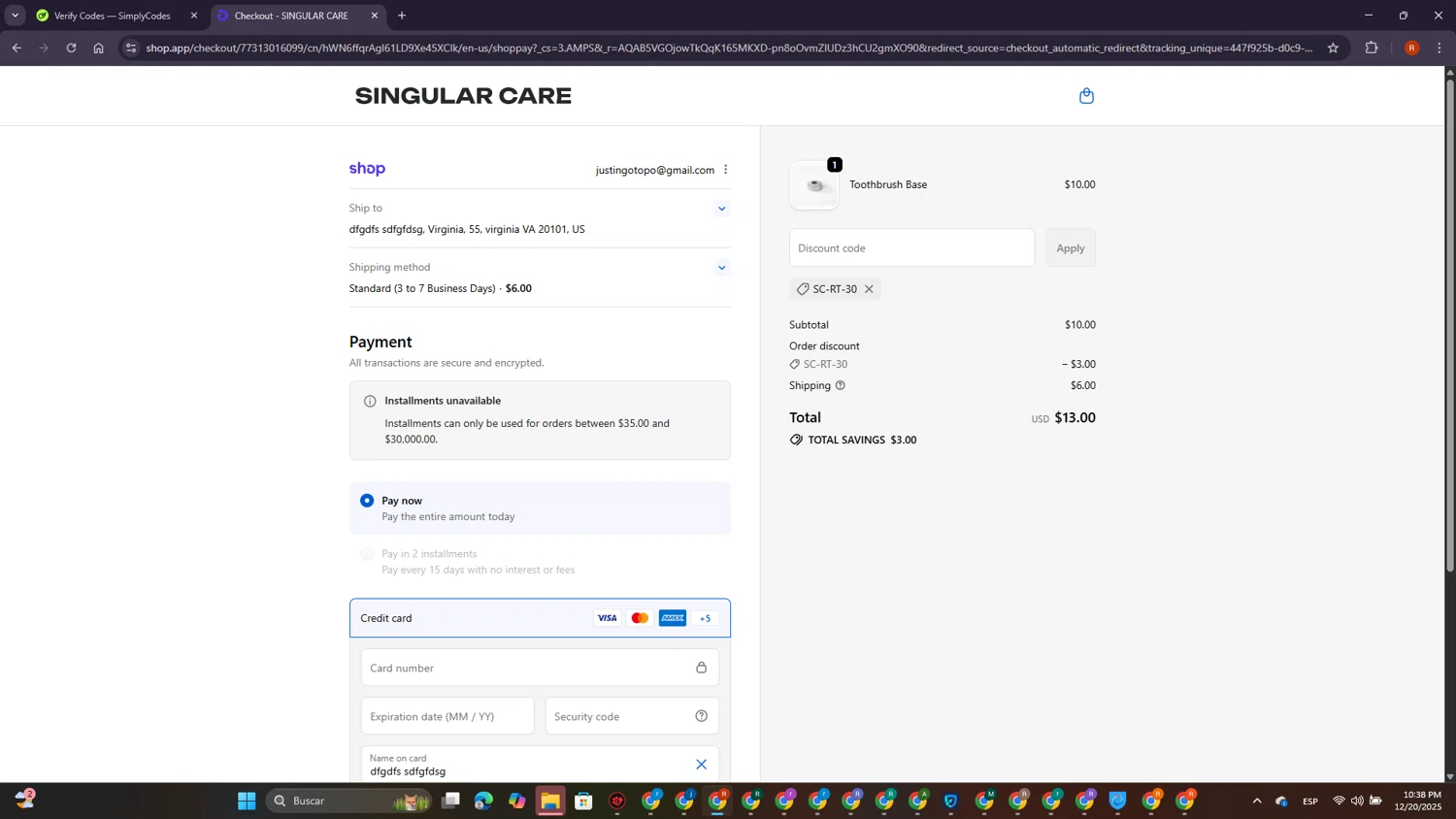Open Microsoft Edge from the taskbar
Image resolution: width=1456 pixels, height=819 pixels.
[x=483, y=801]
